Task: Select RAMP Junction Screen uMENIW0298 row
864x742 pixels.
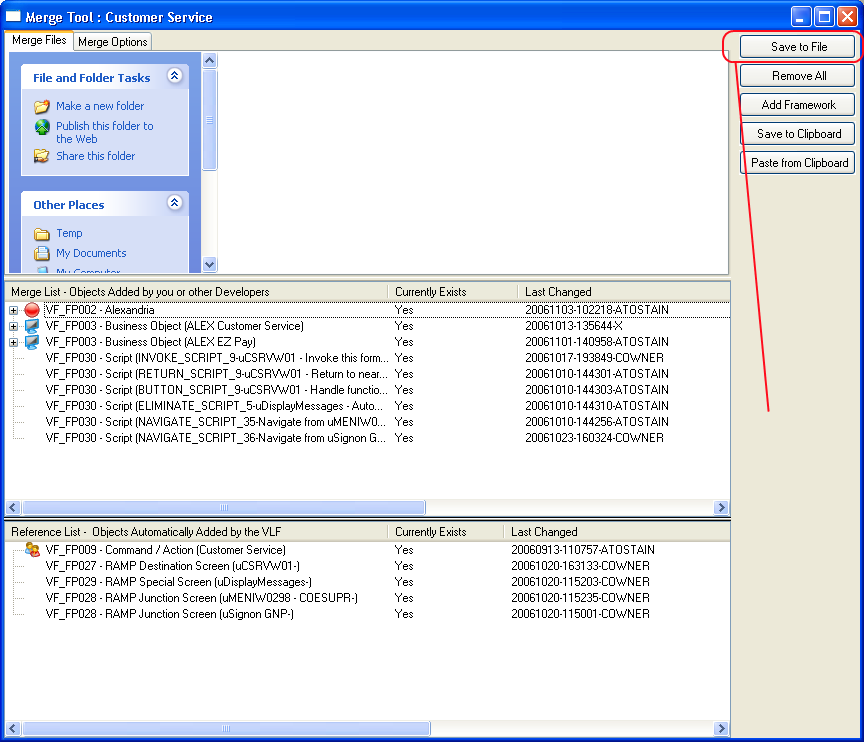Action: [x=368, y=598]
